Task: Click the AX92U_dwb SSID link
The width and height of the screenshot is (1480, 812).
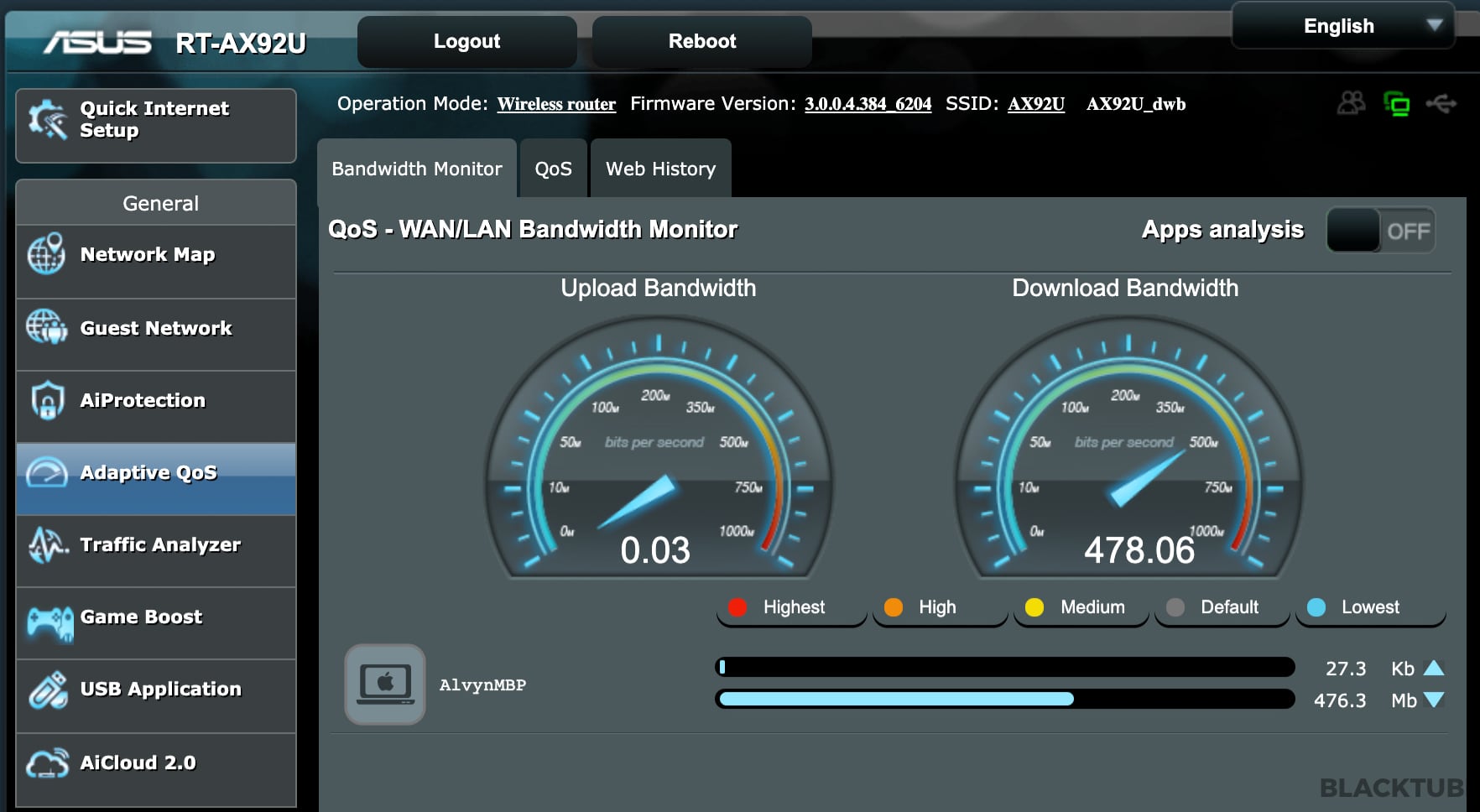Action: (x=1136, y=104)
